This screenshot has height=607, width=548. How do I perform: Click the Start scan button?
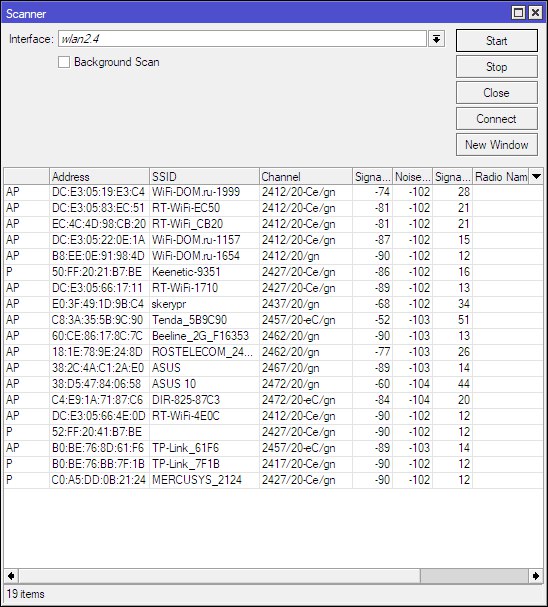(x=497, y=41)
